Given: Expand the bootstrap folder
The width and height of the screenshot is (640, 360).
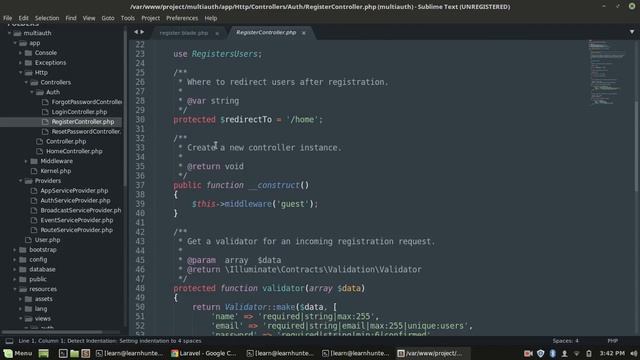Looking at the screenshot, I should click(x=15, y=250).
